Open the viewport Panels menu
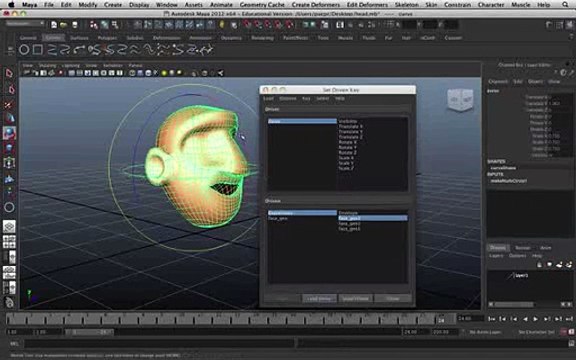Image resolution: width=576 pixels, height=360 pixels. [x=135, y=65]
